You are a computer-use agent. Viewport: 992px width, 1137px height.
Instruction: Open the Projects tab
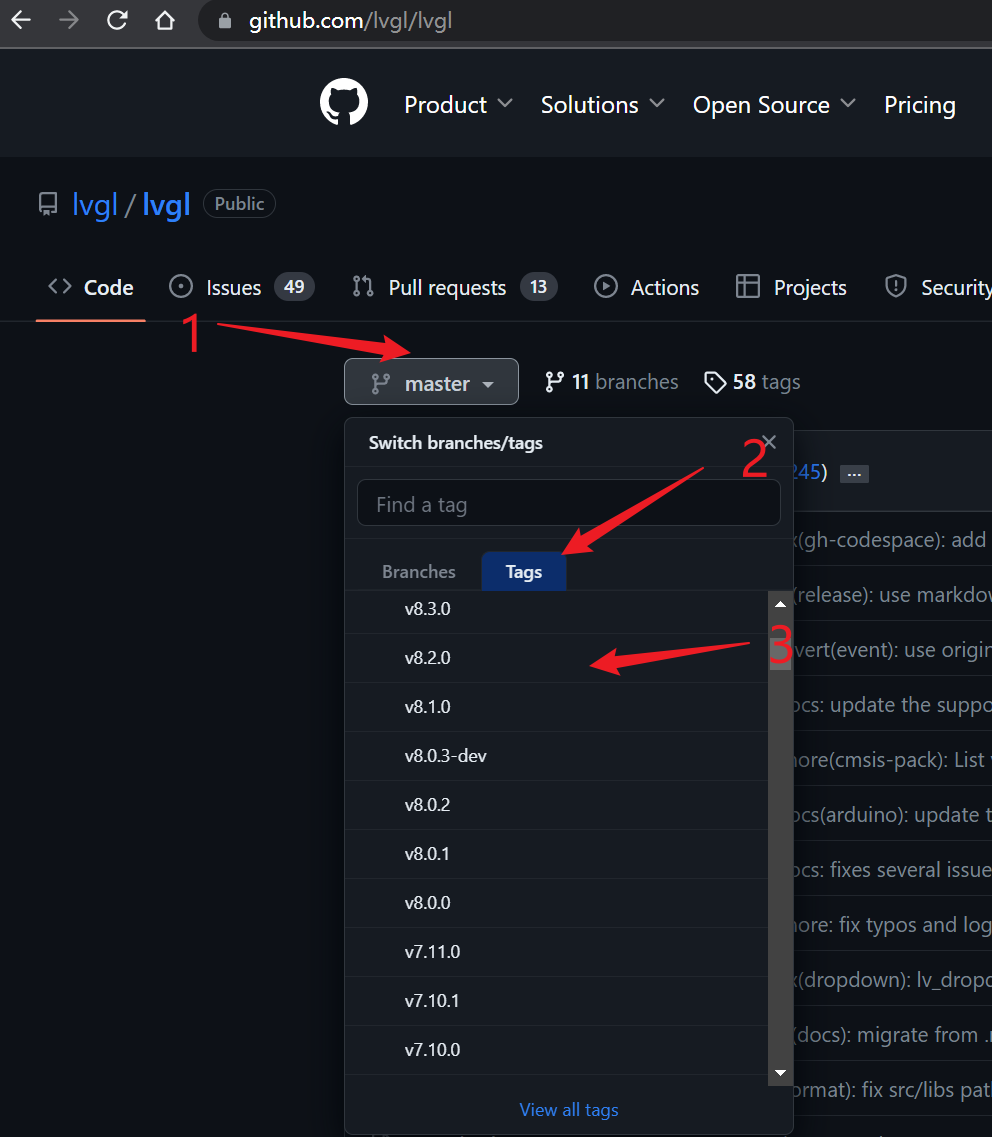(x=790, y=288)
